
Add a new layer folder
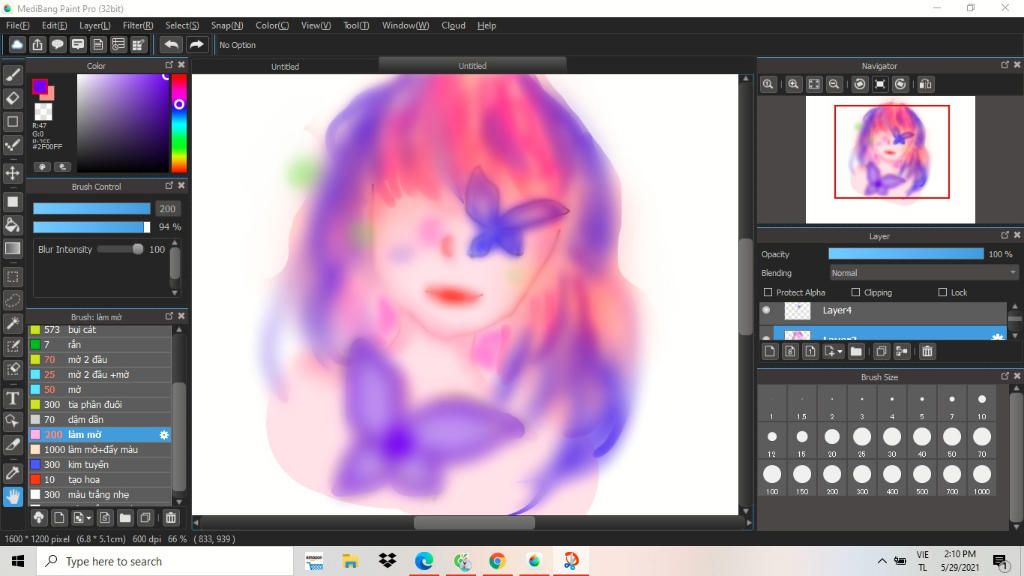[856, 351]
